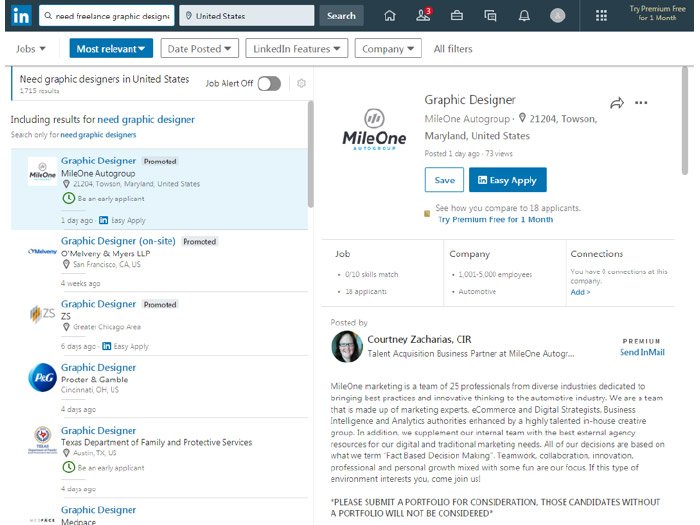This screenshot has height=525, width=700.
Task: Click 'Greater Chicago Area' location text
Action: [107, 327]
